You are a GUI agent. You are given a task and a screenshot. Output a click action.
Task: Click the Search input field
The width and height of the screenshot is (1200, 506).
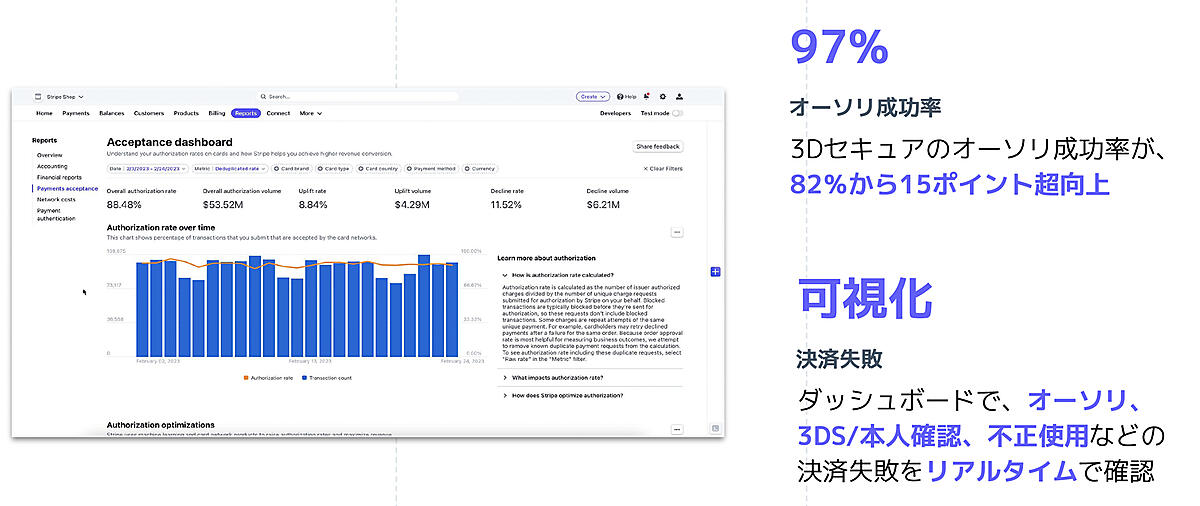tap(360, 97)
